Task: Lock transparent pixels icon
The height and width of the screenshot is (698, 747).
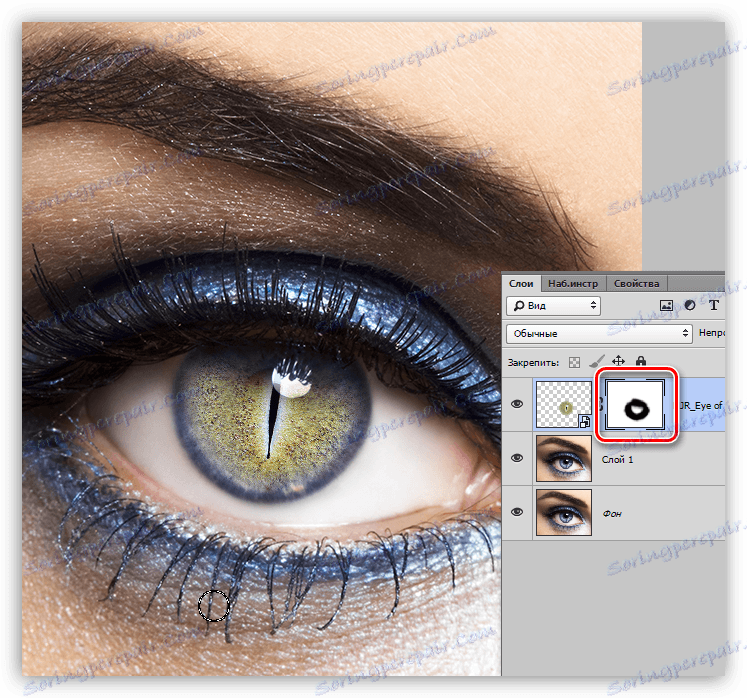Action: click(x=575, y=363)
